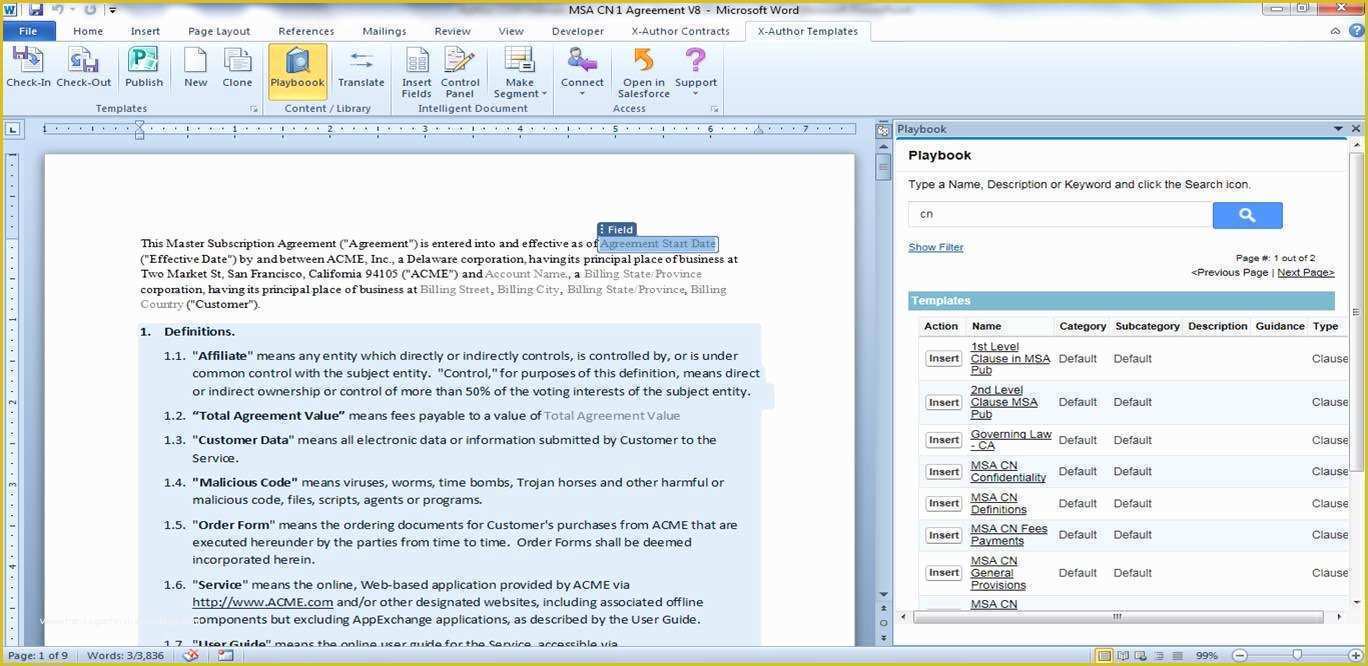Minimize the ribbon with the caret
This screenshot has width=1368, height=666.
tap(1336, 31)
